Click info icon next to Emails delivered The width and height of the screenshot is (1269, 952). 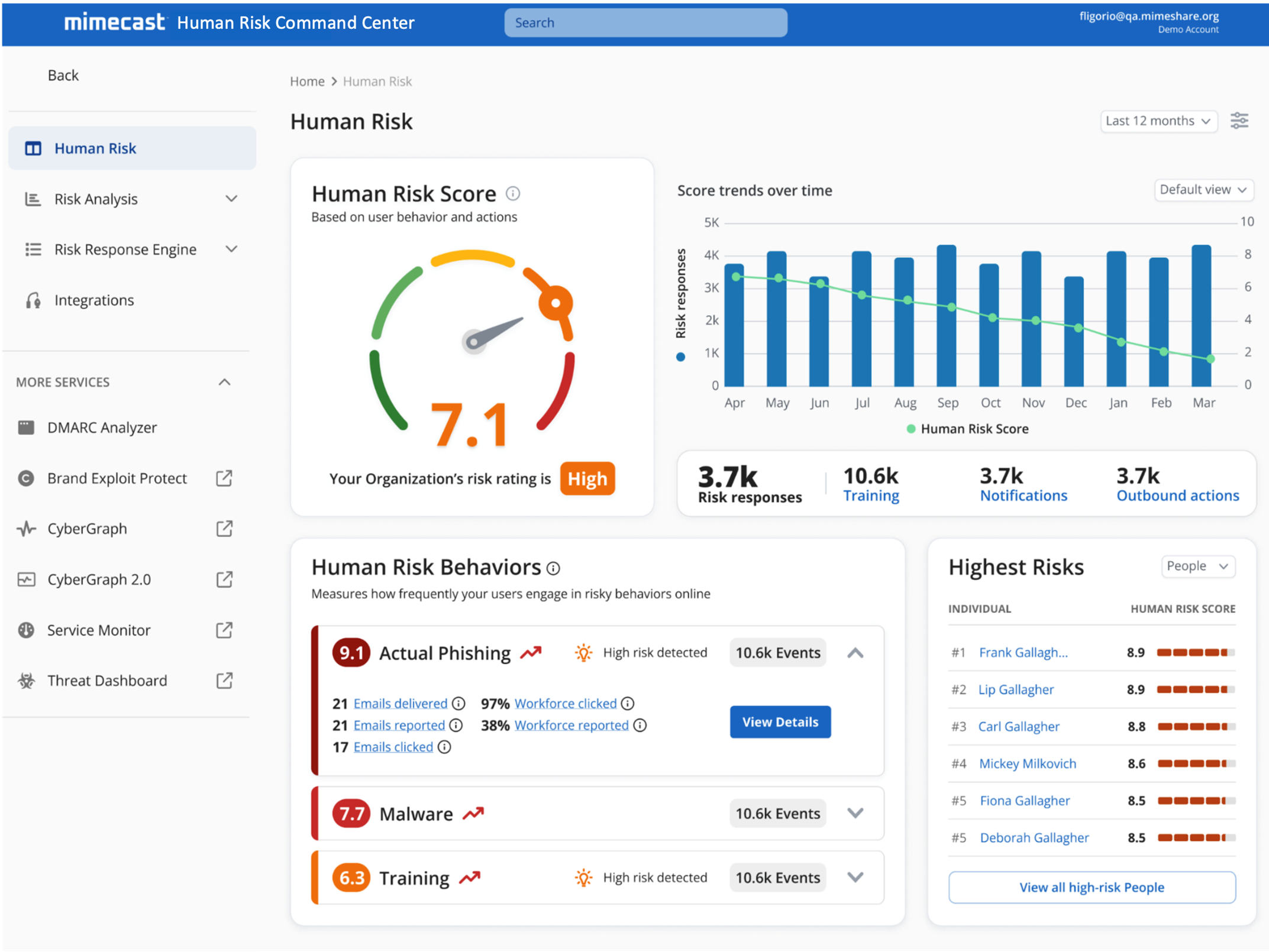458,704
